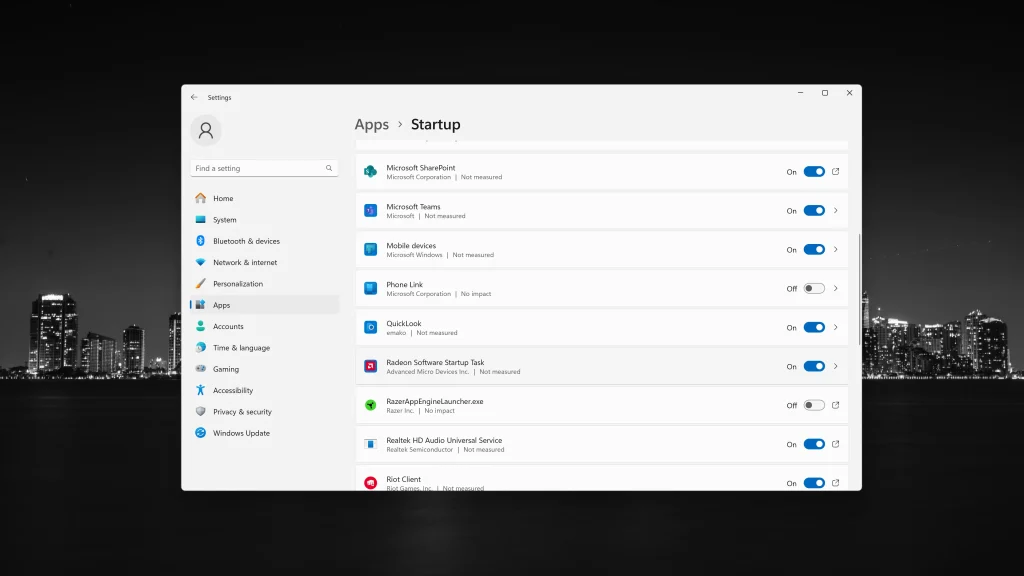Open Personalization settings
The width and height of the screenshot is (1024, 576).
[264, 283]
